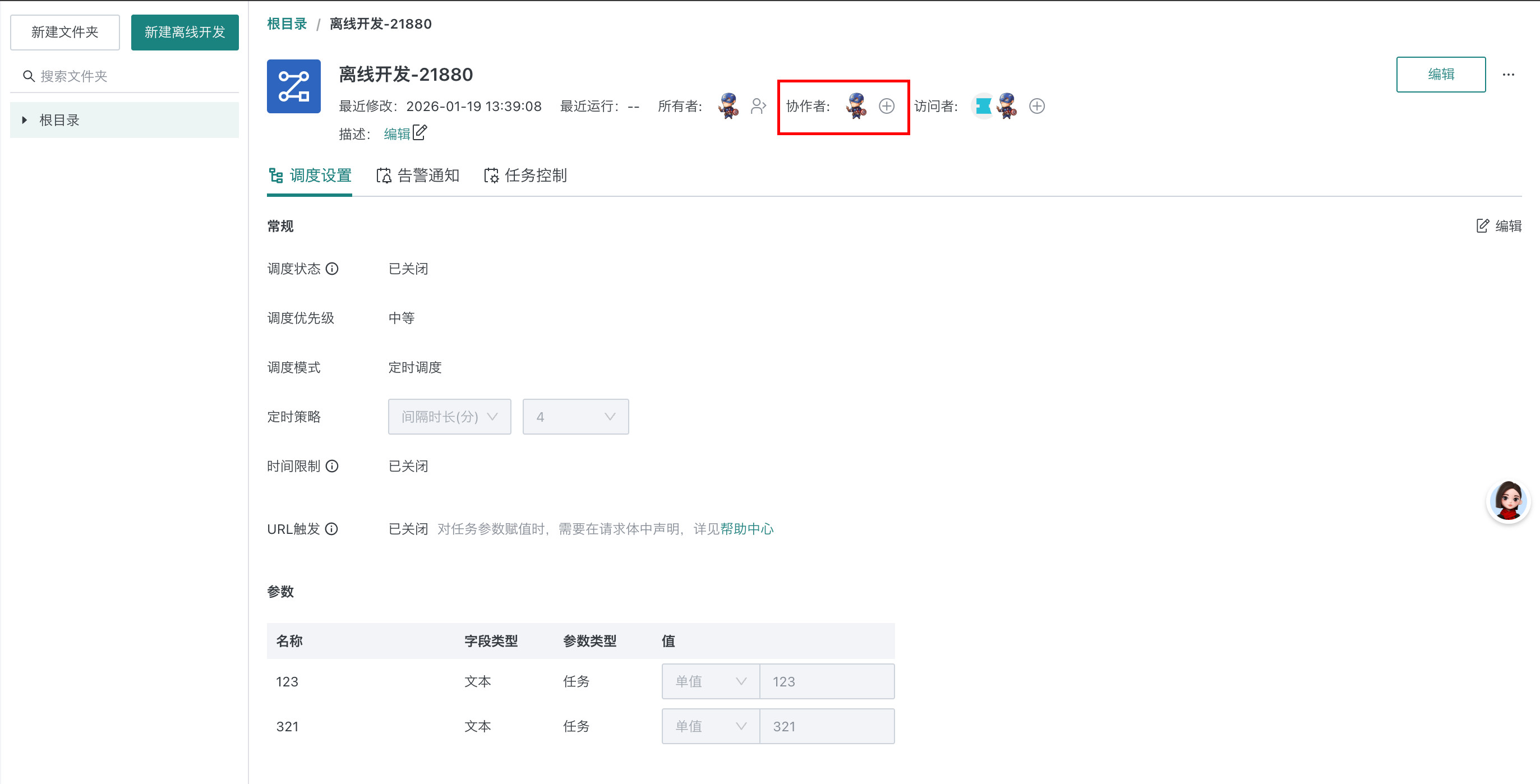Add a collaborator with plus icon
Image resolution: width=1540 pixels, height=784 pixels.
[x=887, y=107]
